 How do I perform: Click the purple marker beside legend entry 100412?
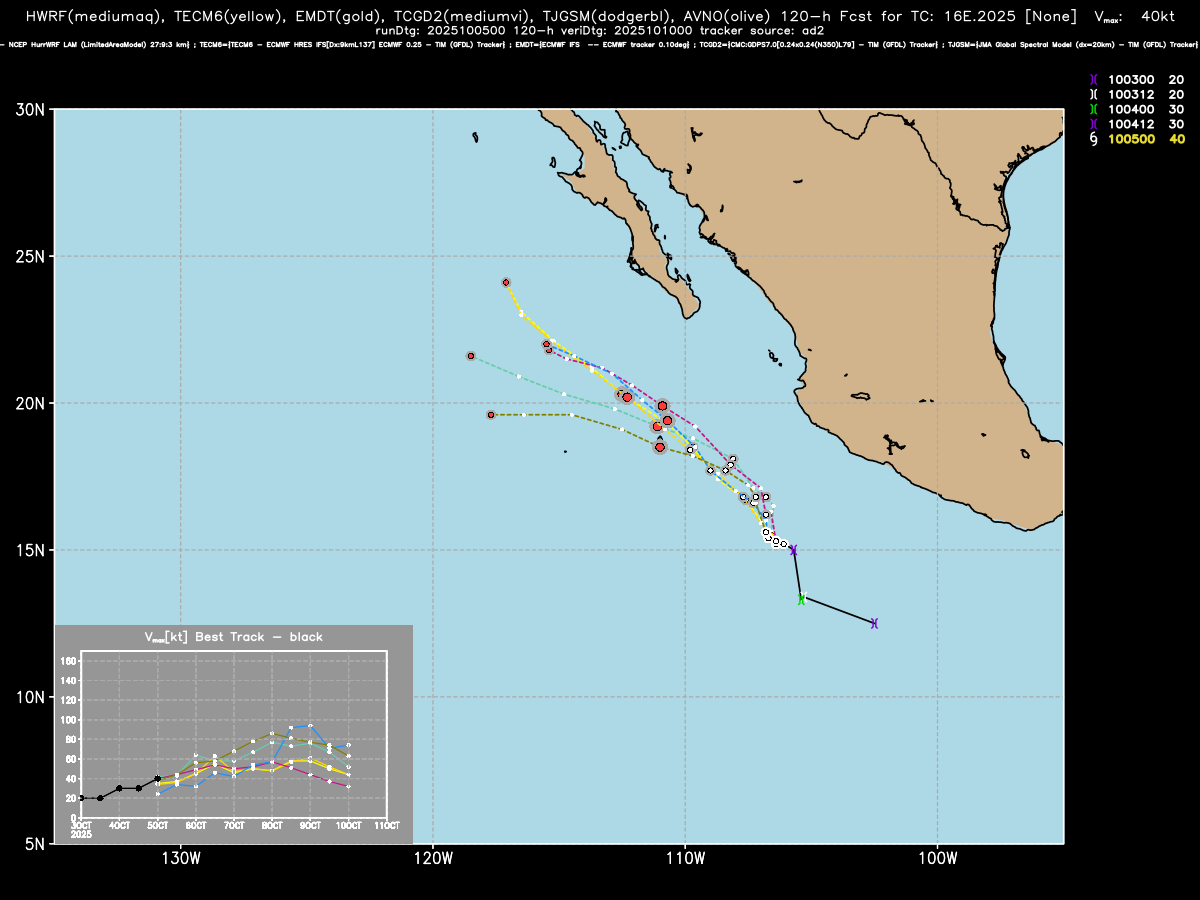(x=1094, y=124)
